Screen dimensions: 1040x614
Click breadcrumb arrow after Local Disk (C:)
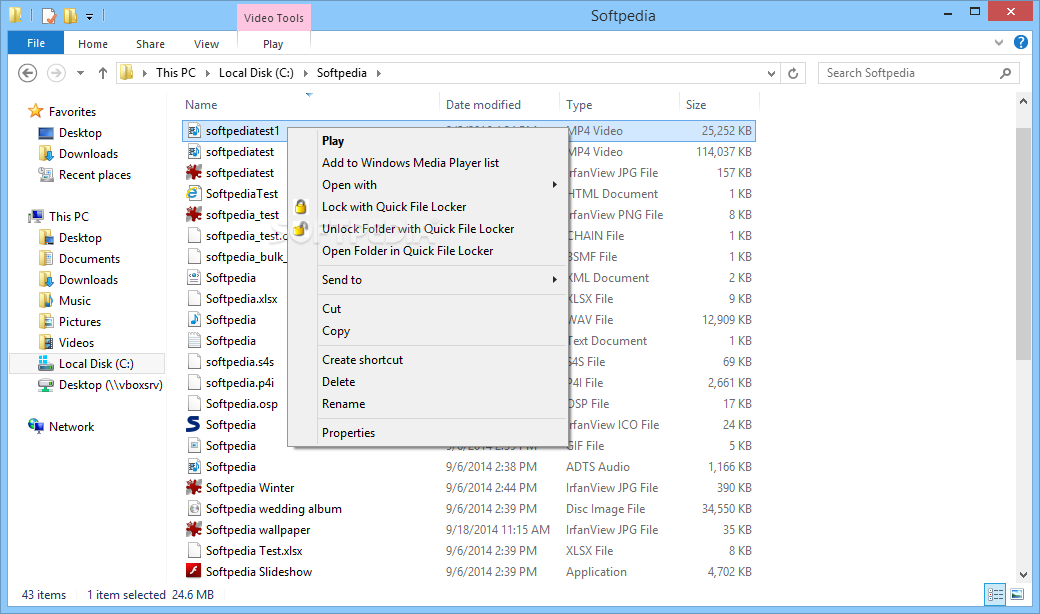pos(306,73)
